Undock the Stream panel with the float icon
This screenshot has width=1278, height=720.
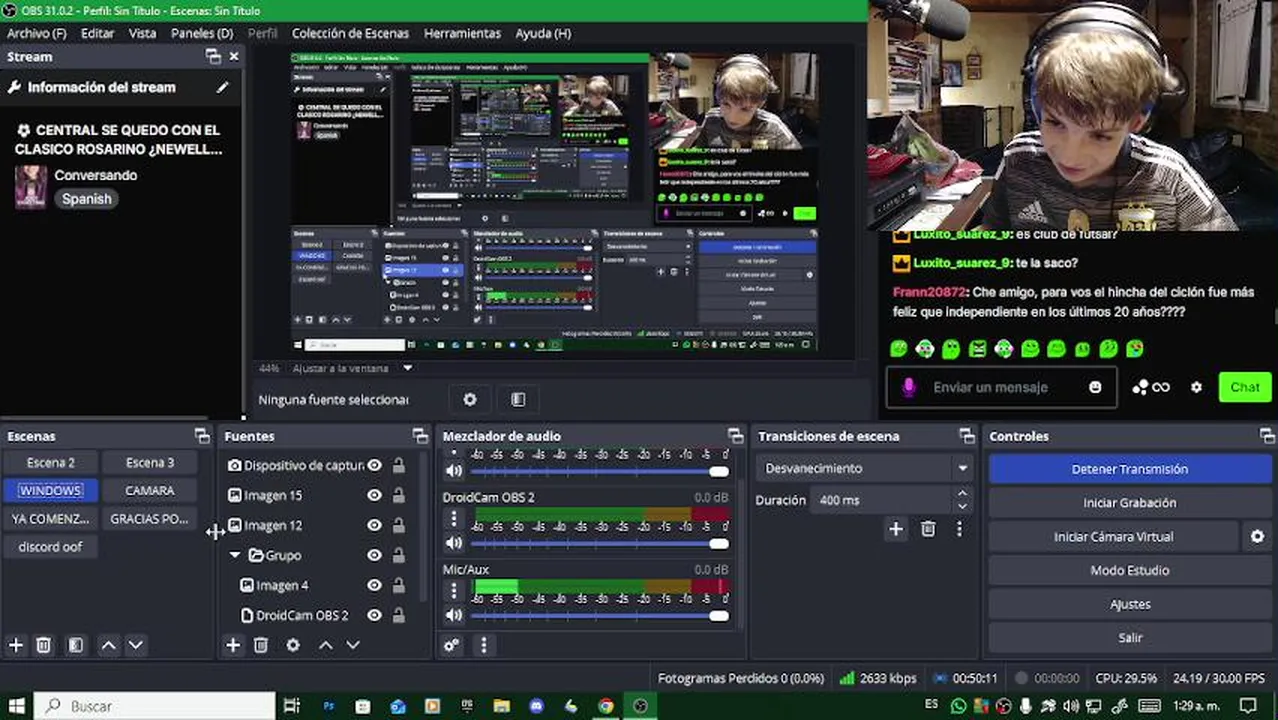[213, 57]
